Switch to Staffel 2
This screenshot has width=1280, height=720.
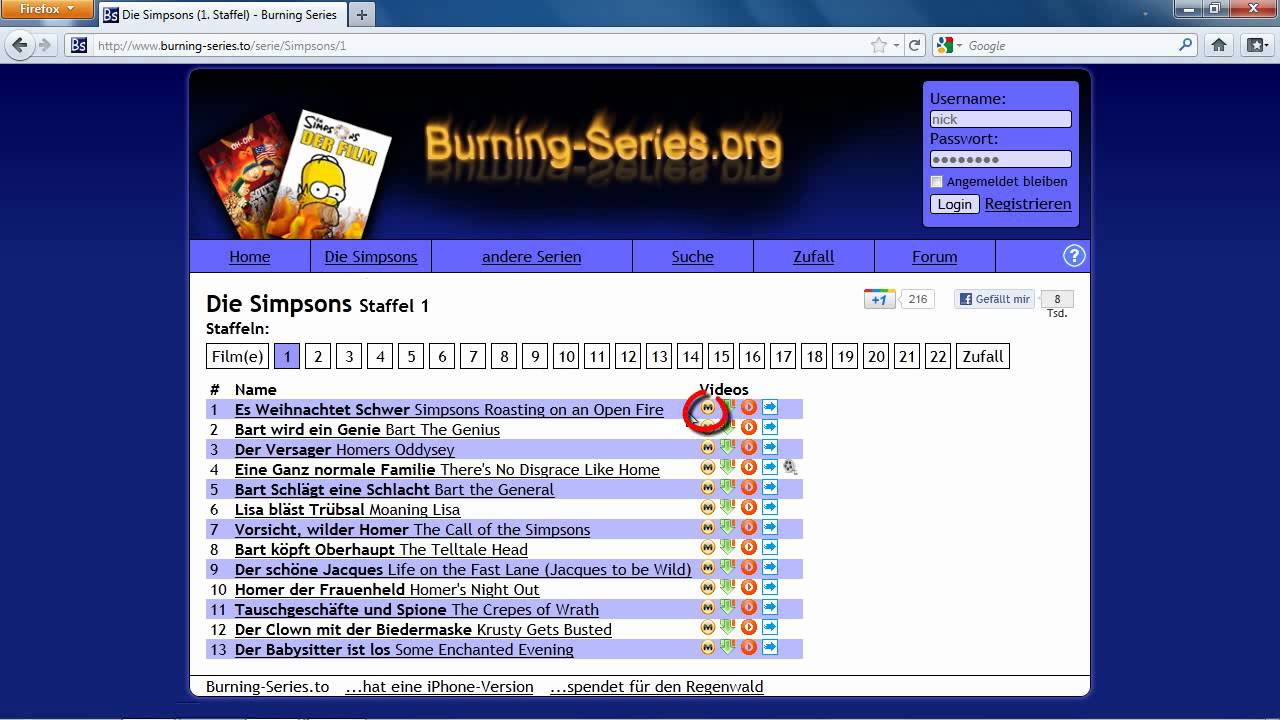(x=318, y=356)
